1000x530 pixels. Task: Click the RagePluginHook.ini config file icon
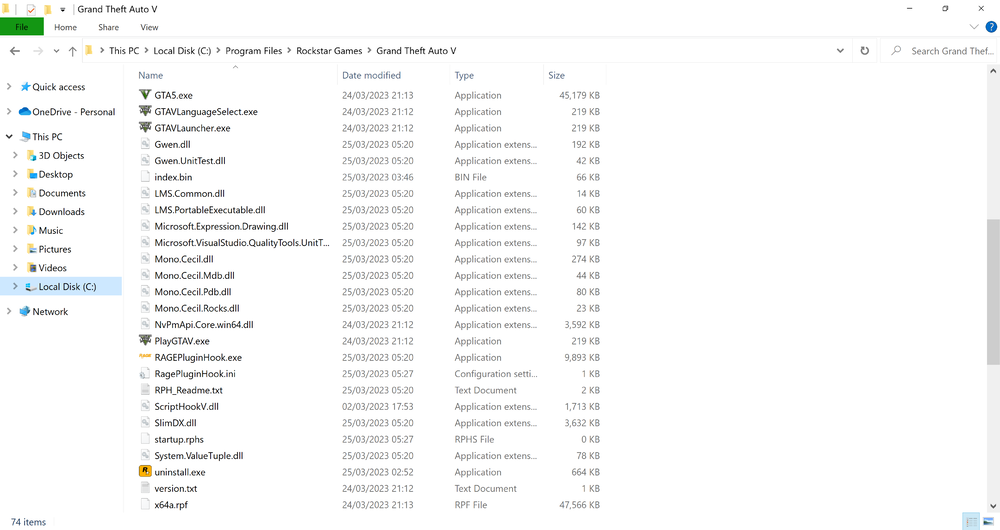(145, 374)
